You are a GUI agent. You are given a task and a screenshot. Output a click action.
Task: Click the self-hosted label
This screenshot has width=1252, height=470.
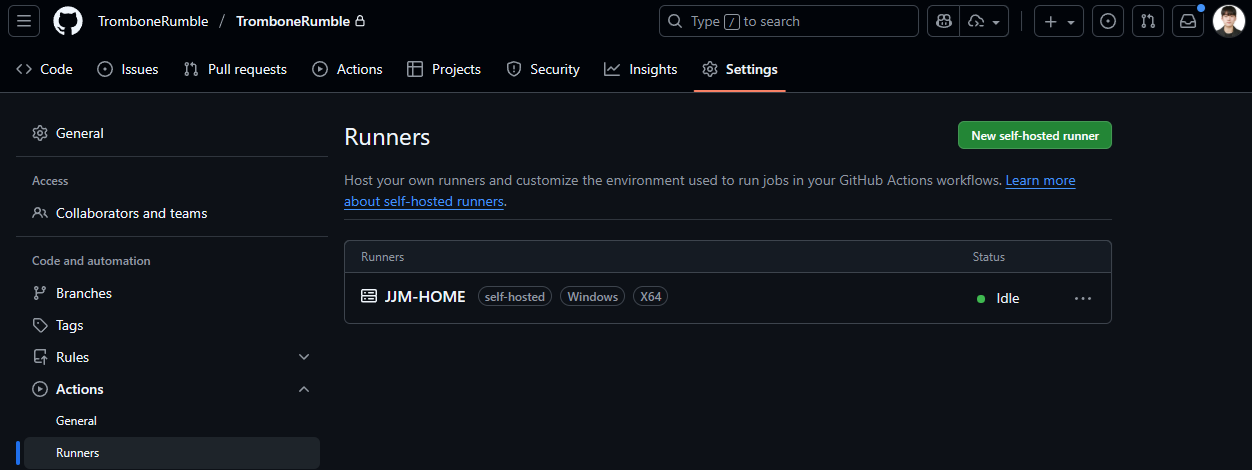tap(515, 297)
